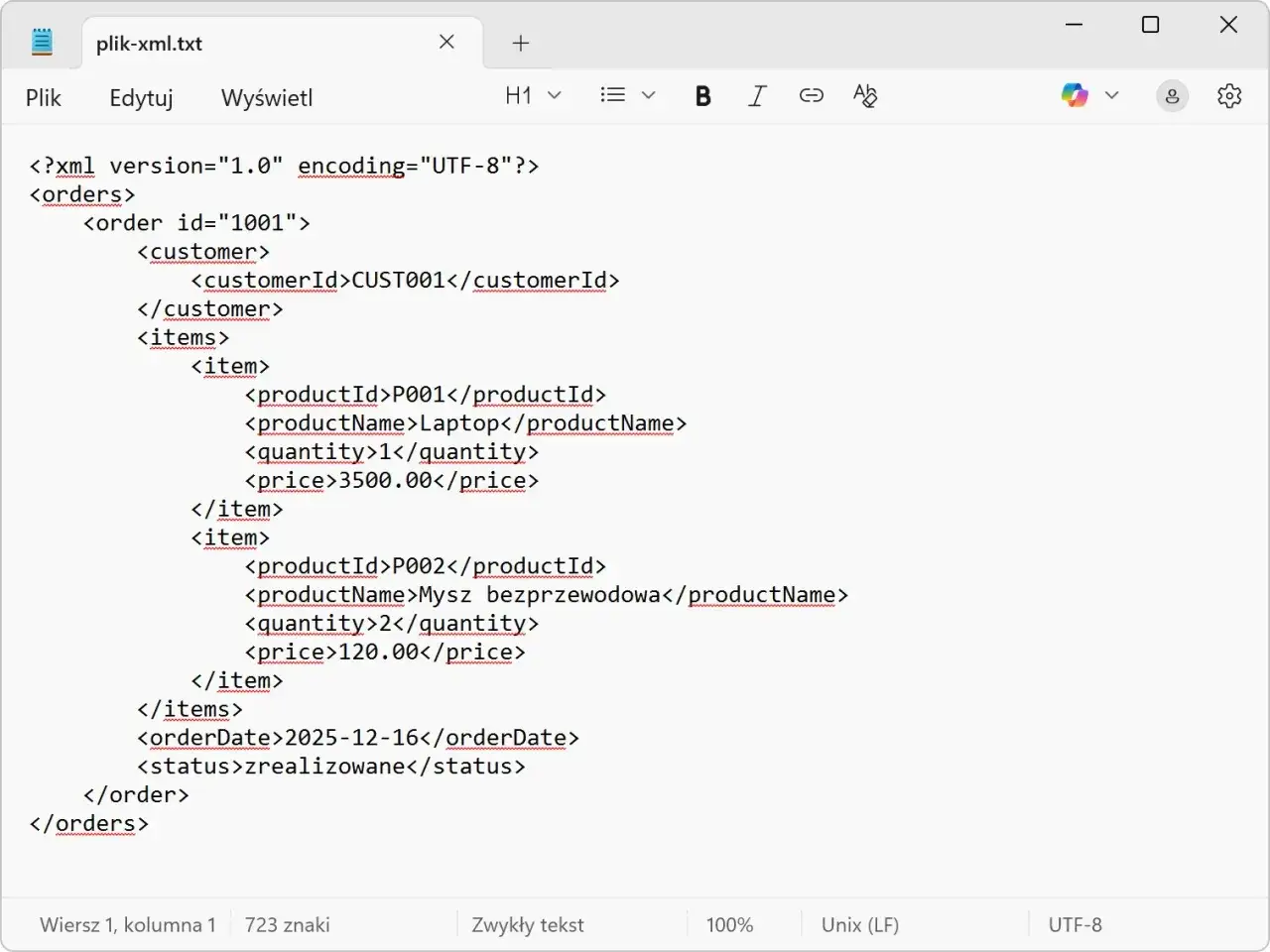Open the H1 heading dropdown
Viewport: 1270px width, 952px height.
534,95
